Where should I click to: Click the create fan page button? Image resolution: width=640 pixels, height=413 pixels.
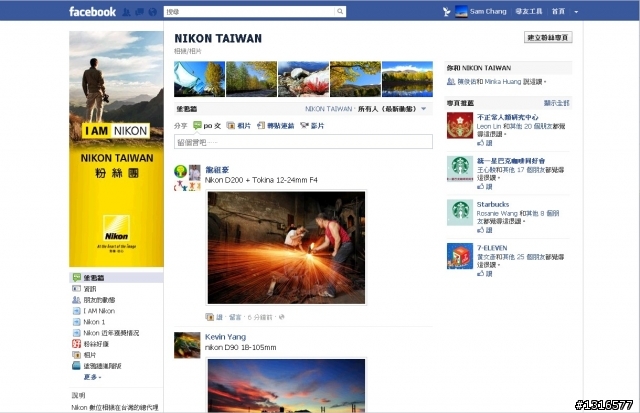click(548, 38)
